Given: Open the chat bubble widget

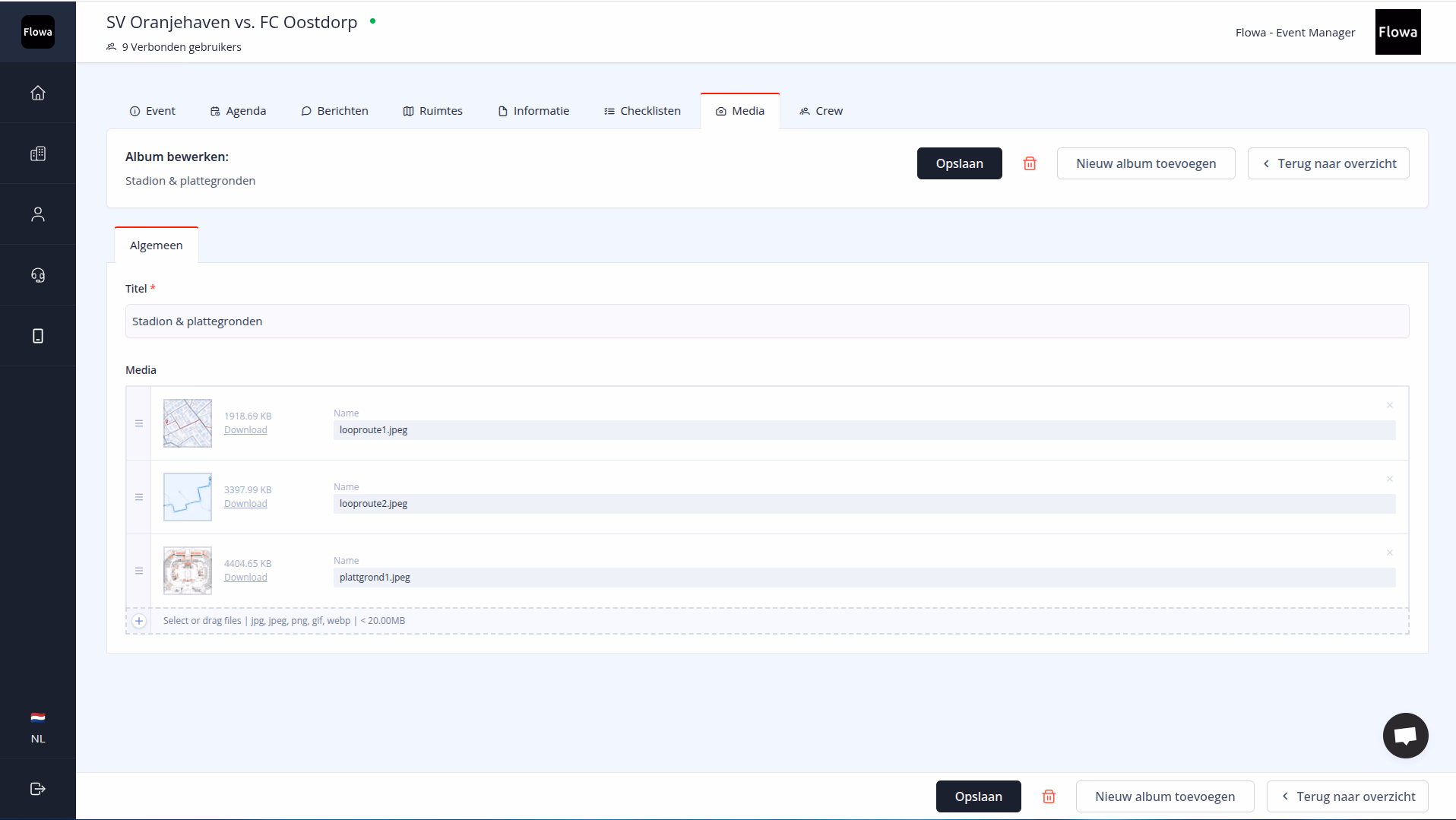Looking at the screenshot, I should coord(1405,736).
